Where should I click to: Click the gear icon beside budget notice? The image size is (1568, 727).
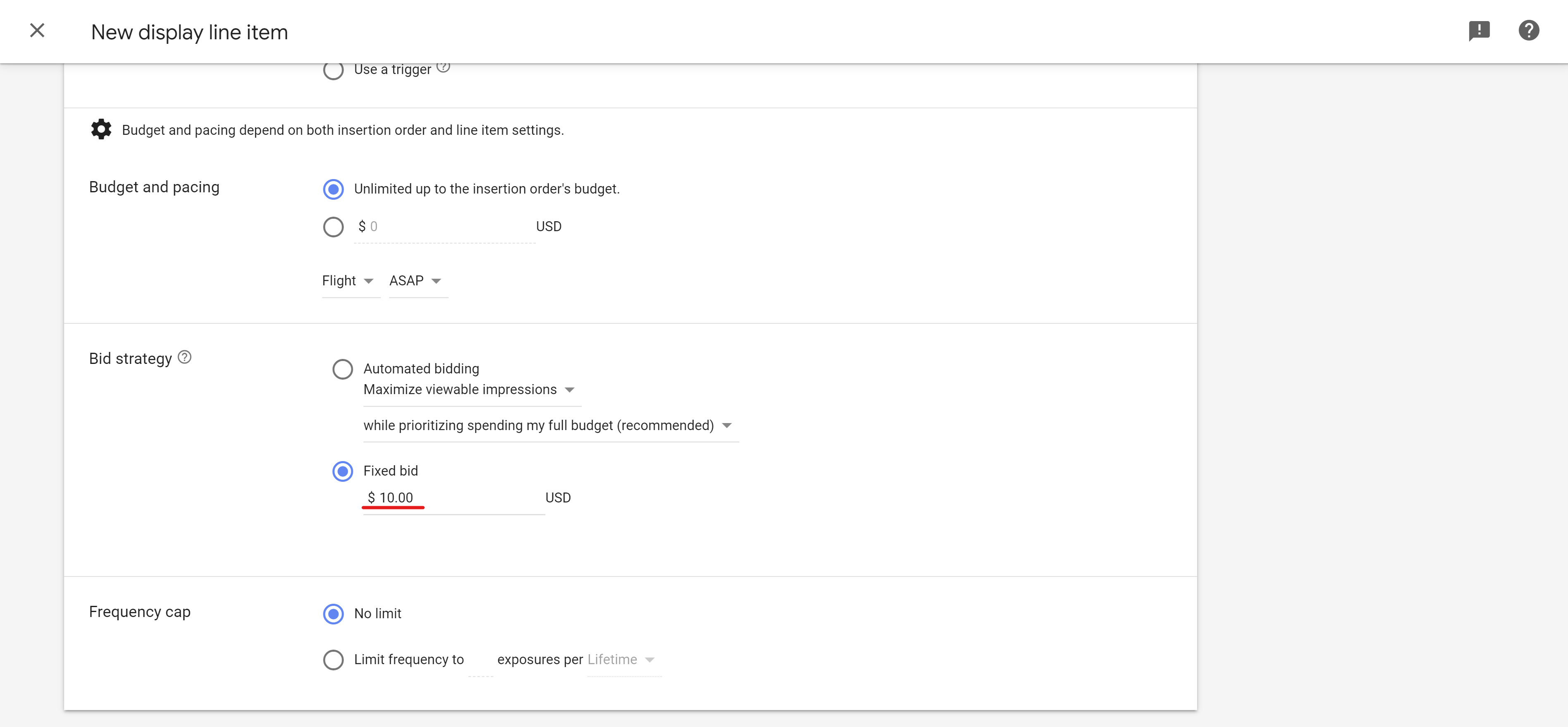click(x=101, y=130)
